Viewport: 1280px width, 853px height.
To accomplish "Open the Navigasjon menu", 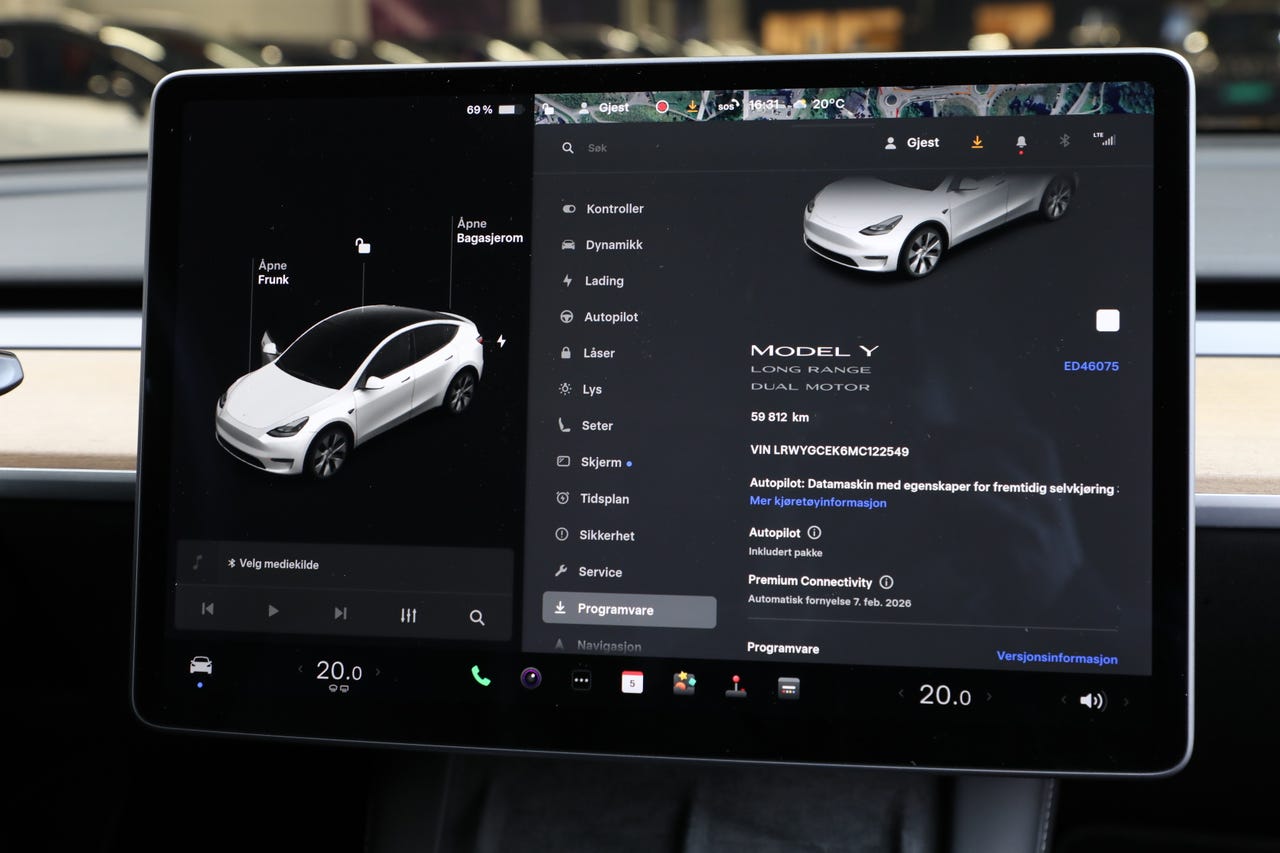I will point(598,646).
